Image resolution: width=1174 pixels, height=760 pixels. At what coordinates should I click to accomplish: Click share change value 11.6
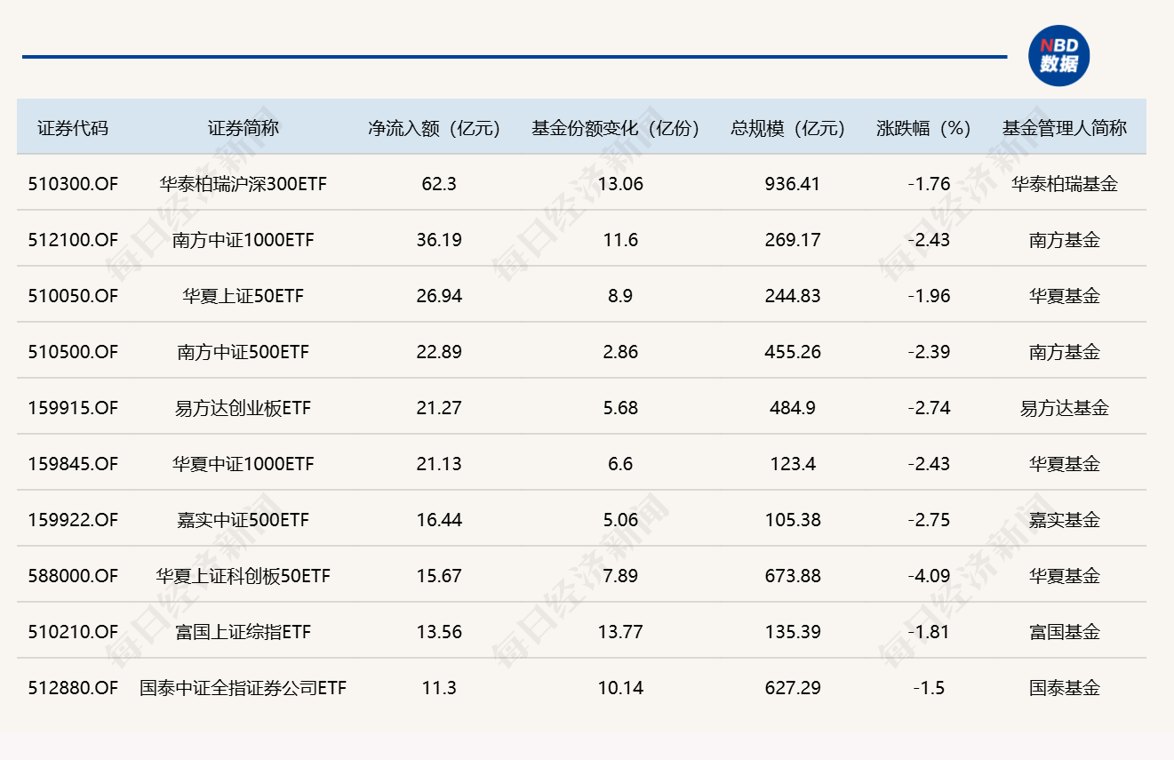620,240
